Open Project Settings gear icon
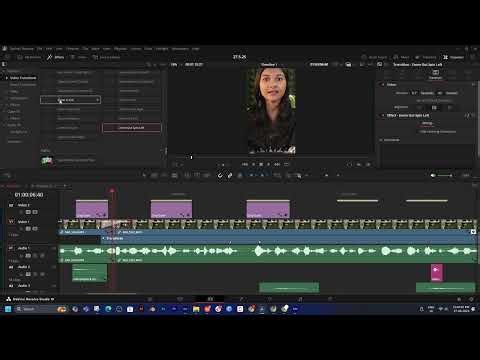480x360 pixels. click(x=471, y=299)
